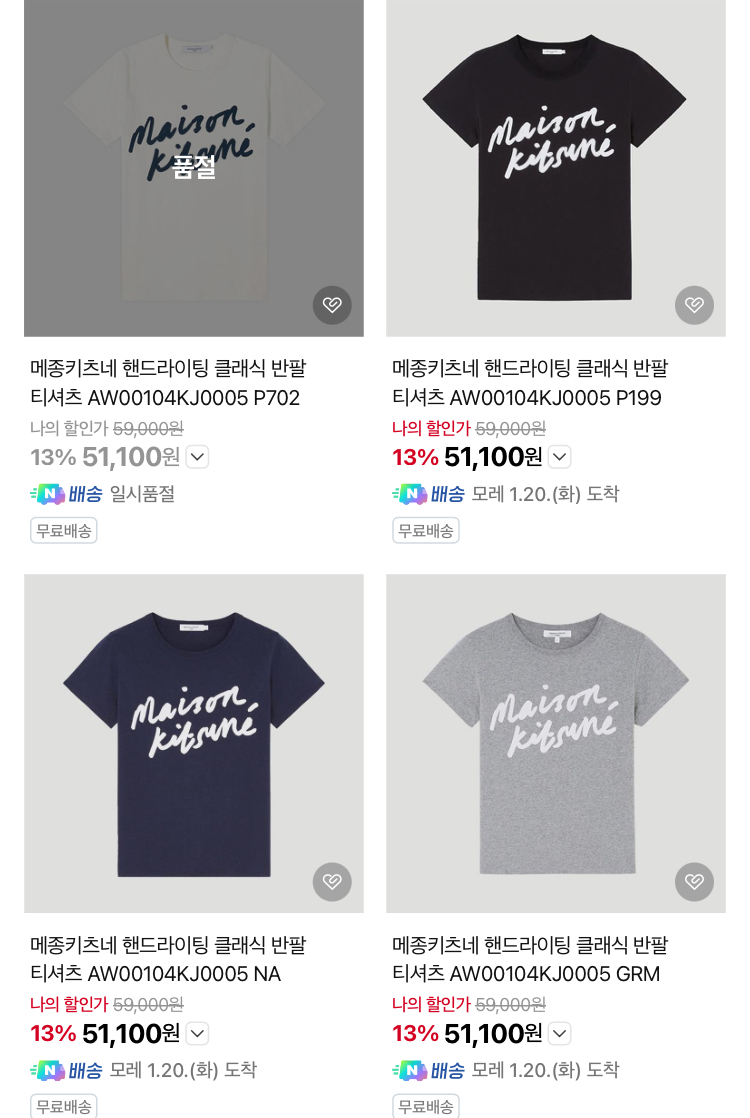The image size is (750, 1118).
Task: Click 무료배송 tag under P199 shirt
Action: coord(425,530)
